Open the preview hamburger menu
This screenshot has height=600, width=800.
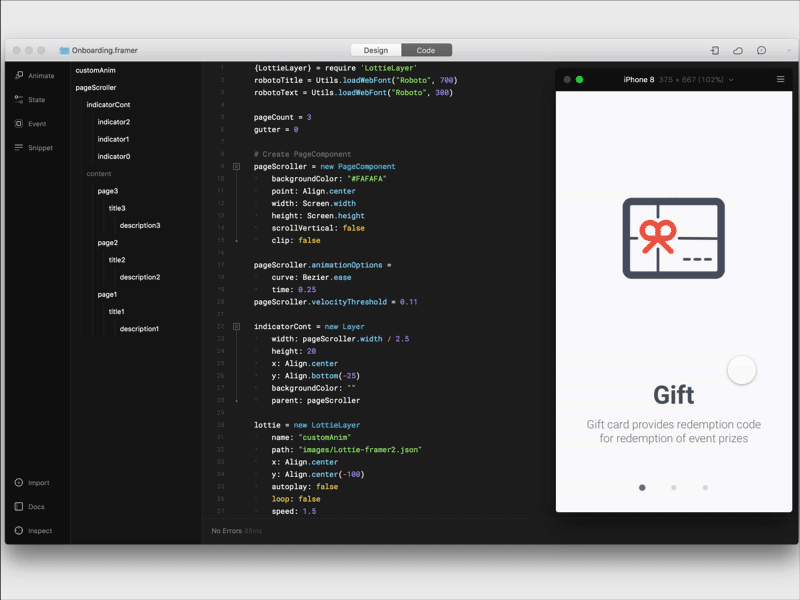(780, 79)
